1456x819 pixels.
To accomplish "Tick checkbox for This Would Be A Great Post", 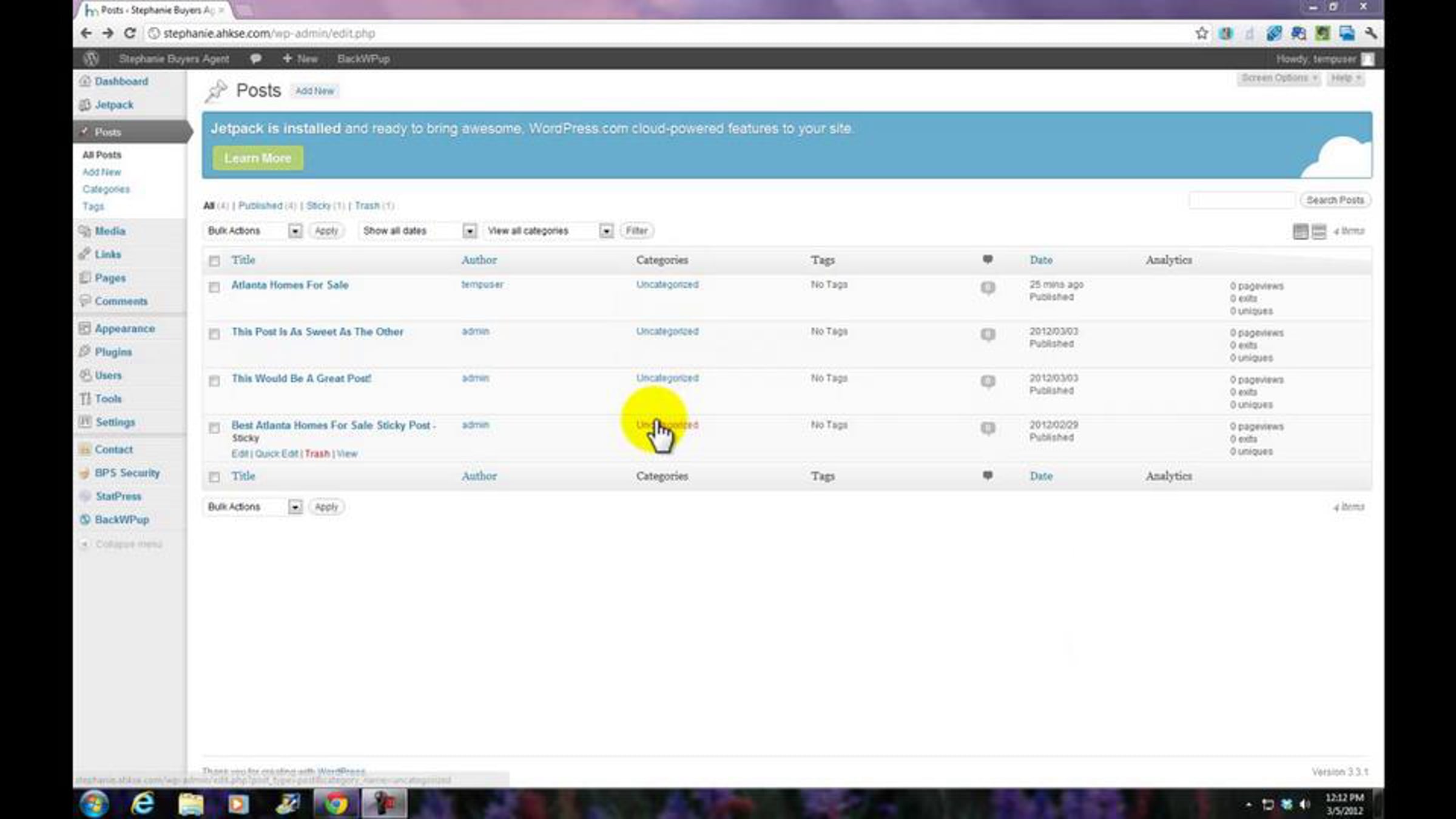I will click(x=214, y=381).
